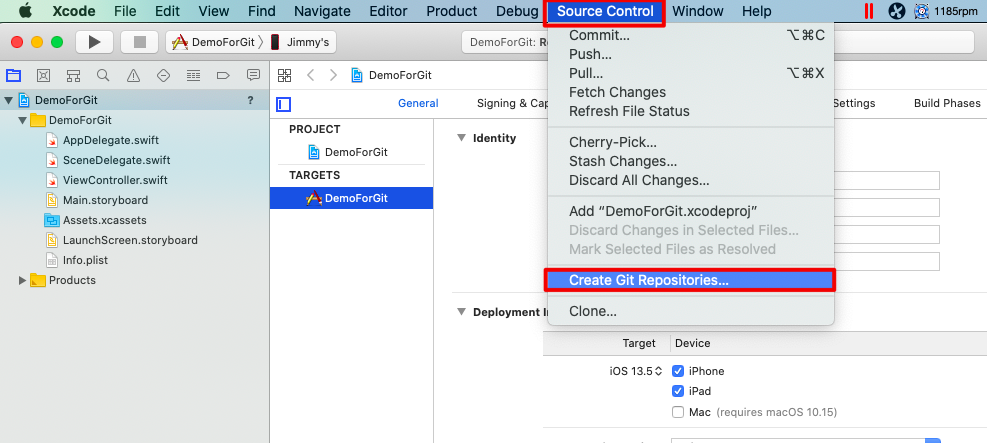Switch to the General tab
The height and width of the screenshot is (443, 987).
coord(418,104)
